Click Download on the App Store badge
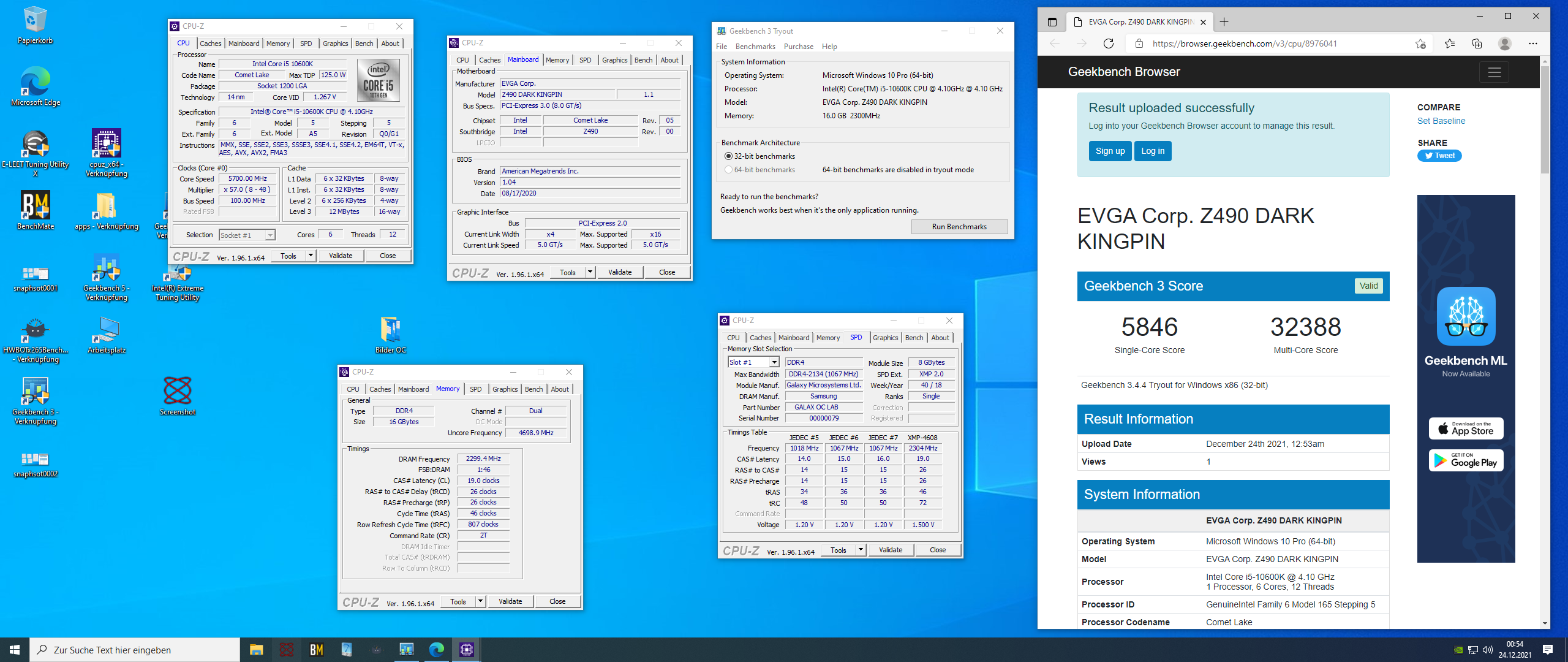1568x662 pixels. click(1466, 428)
